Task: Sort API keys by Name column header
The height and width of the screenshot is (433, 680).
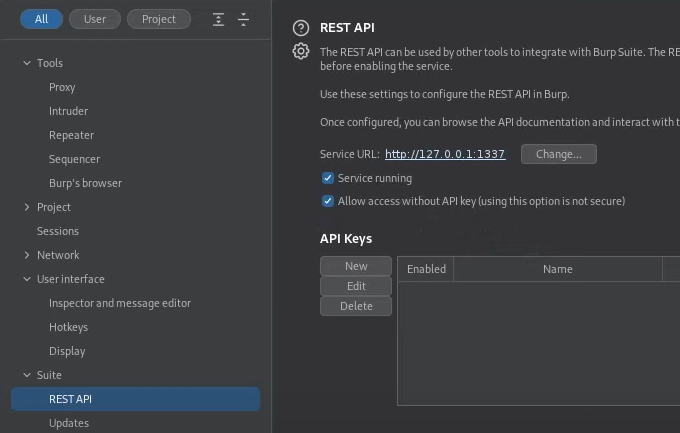Action: point(558,269)
